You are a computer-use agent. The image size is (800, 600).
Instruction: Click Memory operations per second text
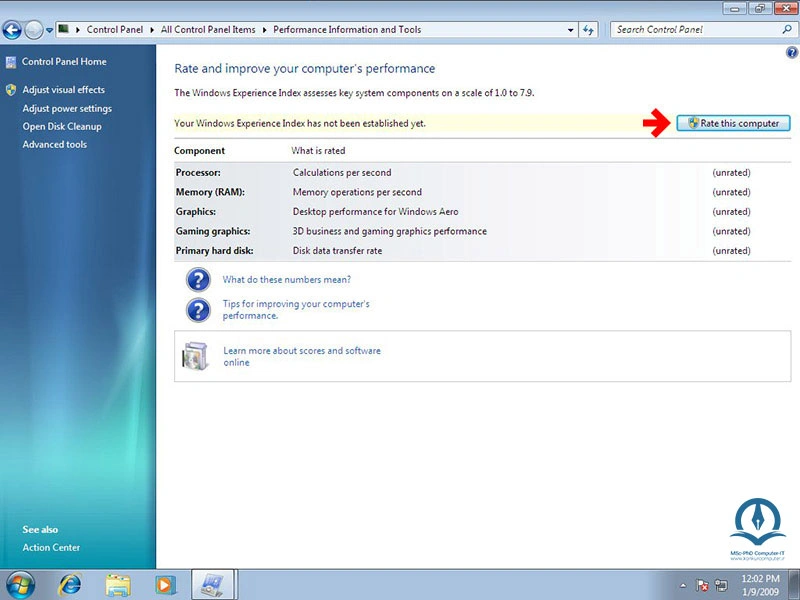tap(357, 192)
